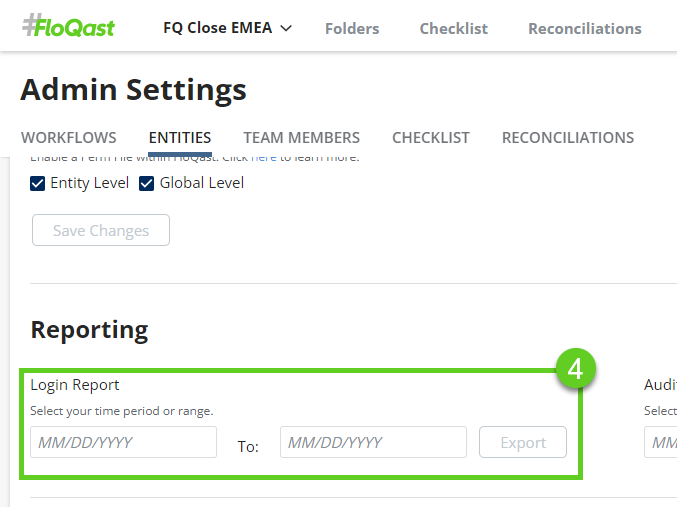677x507 pixels.
Task: Click the Save Changes button
Action: tap(101, 230)
